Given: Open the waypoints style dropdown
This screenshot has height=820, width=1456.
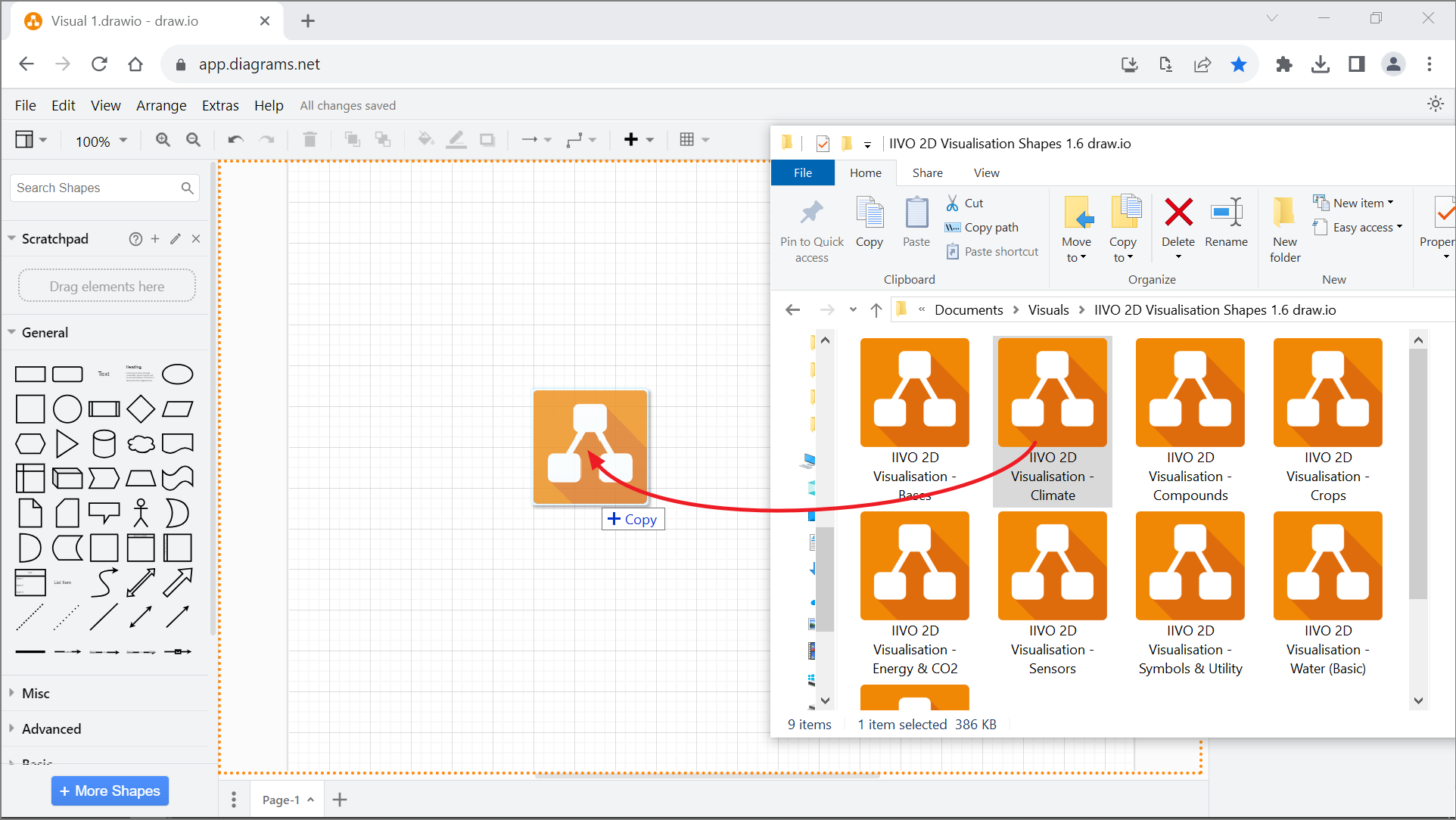Looking at the screenshot, I should point(581,140).
